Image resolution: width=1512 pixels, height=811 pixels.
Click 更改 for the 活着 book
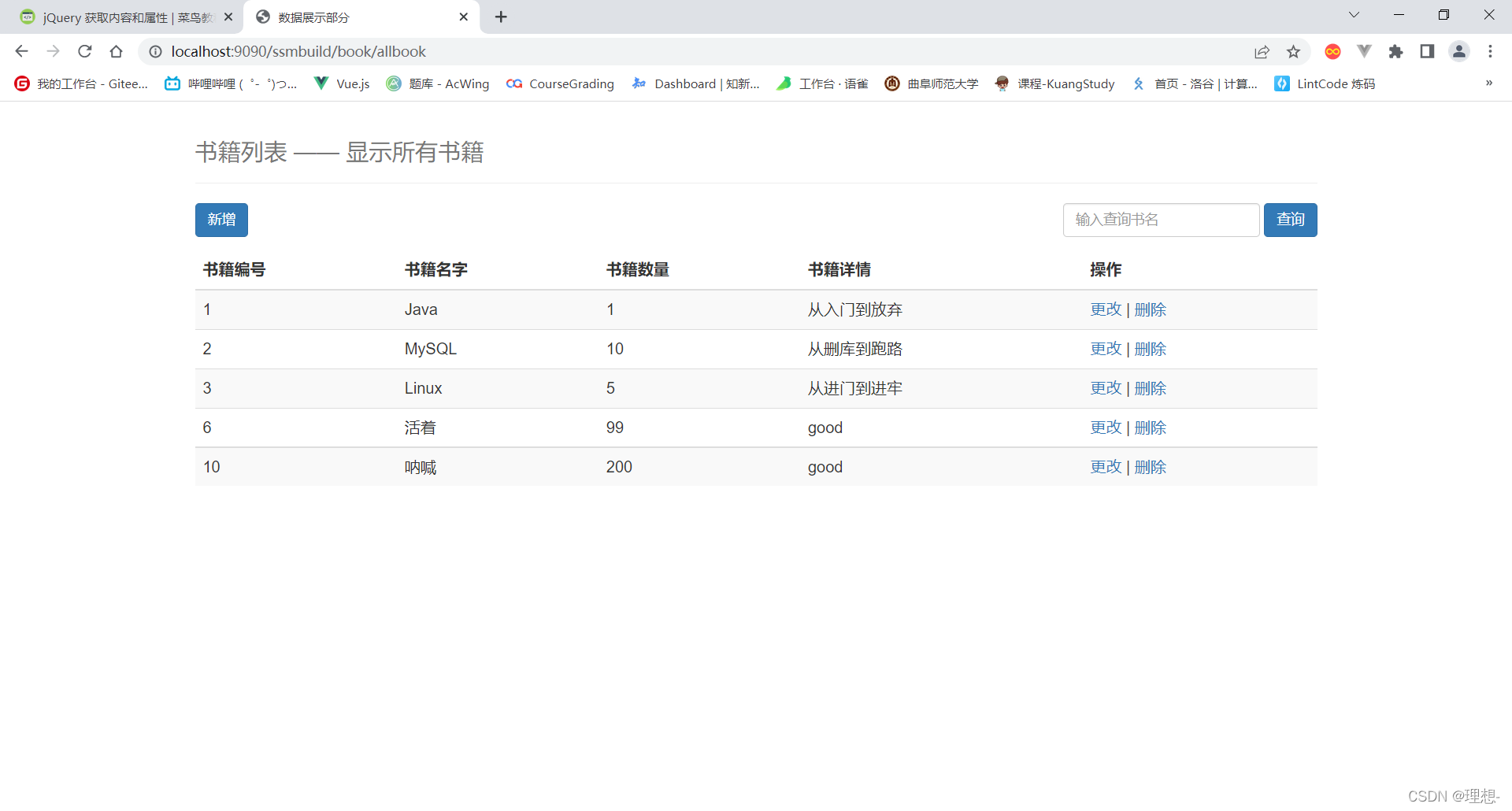tap(1106, 428)
